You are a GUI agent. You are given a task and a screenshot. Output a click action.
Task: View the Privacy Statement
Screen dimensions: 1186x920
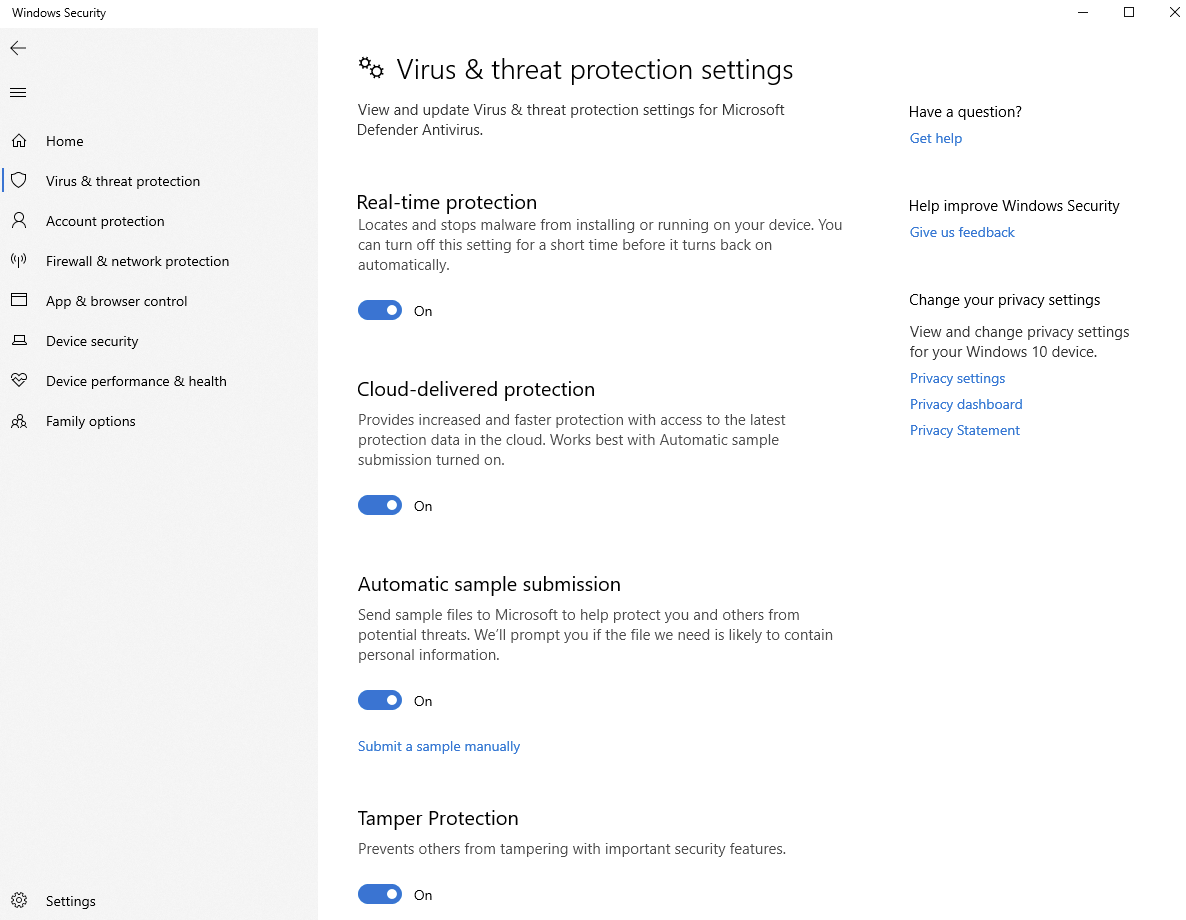click(x=964, y=430)
